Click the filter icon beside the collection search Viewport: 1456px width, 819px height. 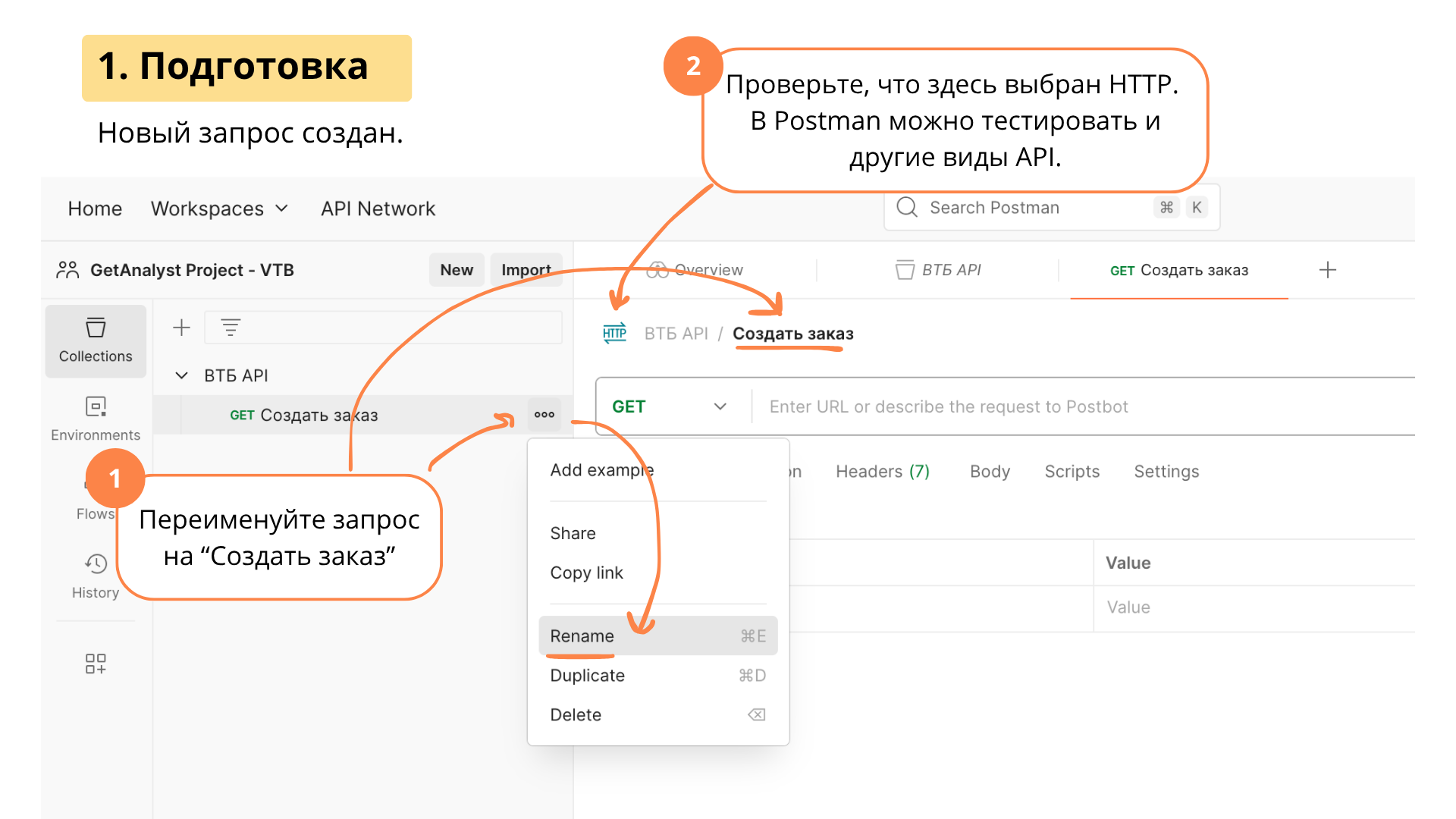231,328
